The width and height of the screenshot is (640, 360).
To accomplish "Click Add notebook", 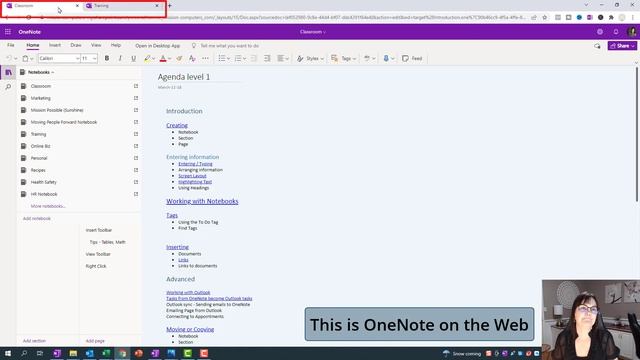I will coord(37,218).
